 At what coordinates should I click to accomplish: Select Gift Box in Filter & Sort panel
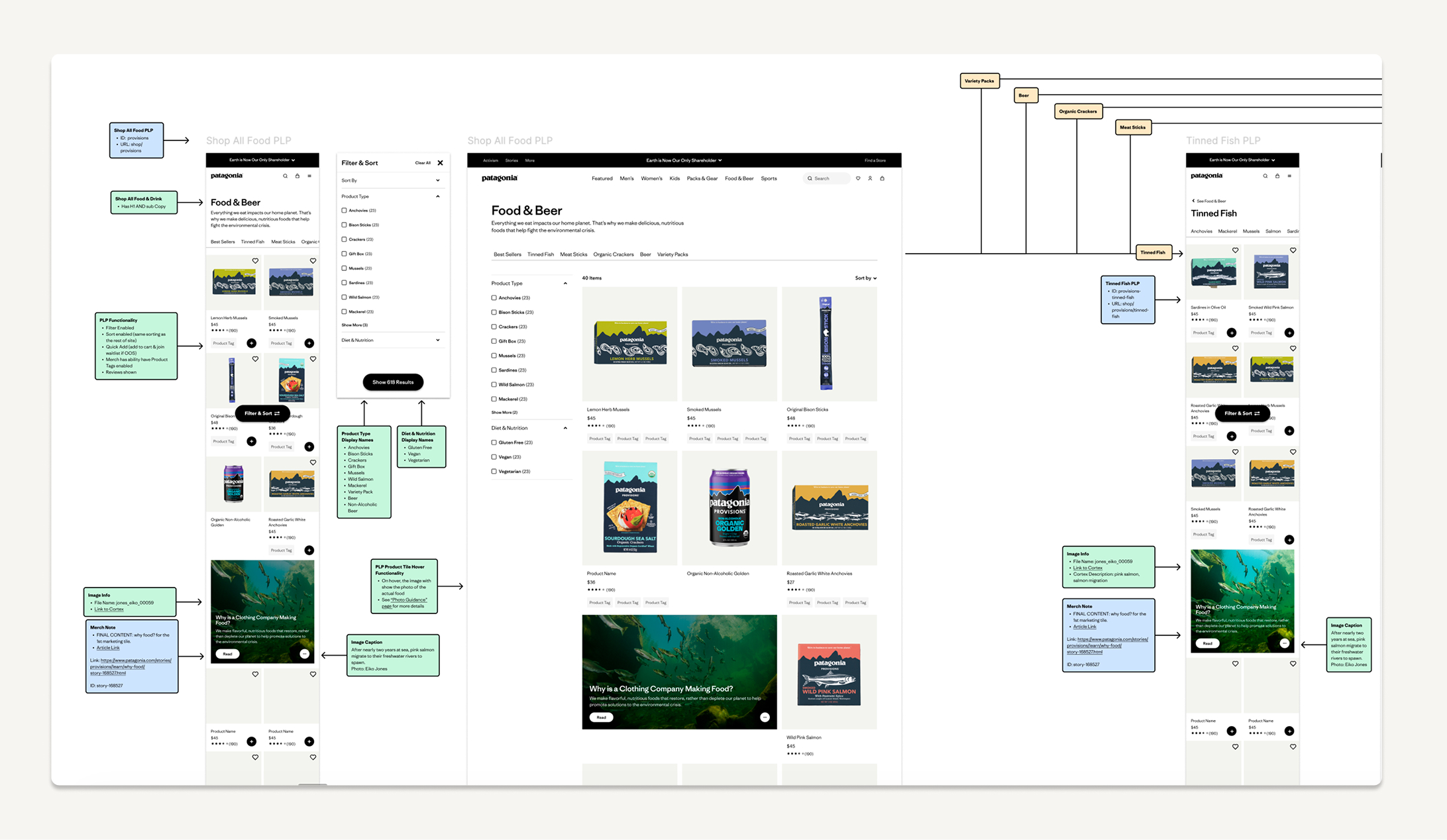[344, 254]
